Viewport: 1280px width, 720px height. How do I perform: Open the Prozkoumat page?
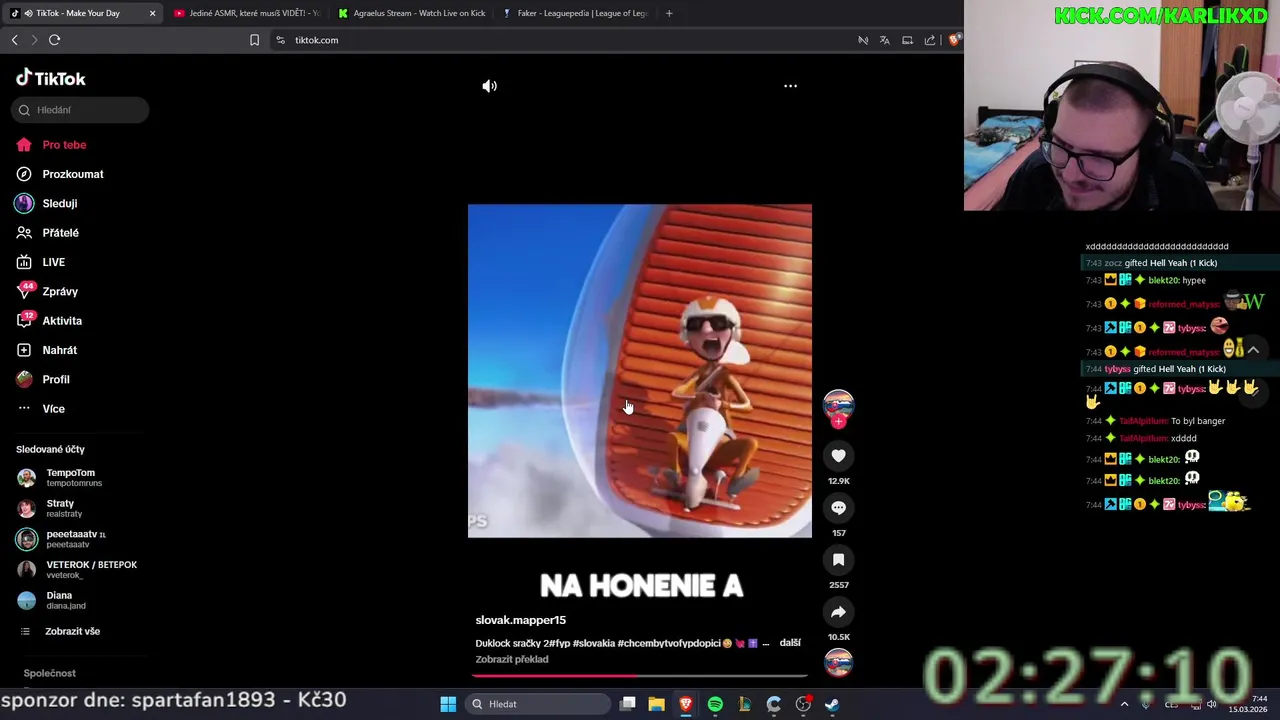pyautogui.click(x=73, y=174)
